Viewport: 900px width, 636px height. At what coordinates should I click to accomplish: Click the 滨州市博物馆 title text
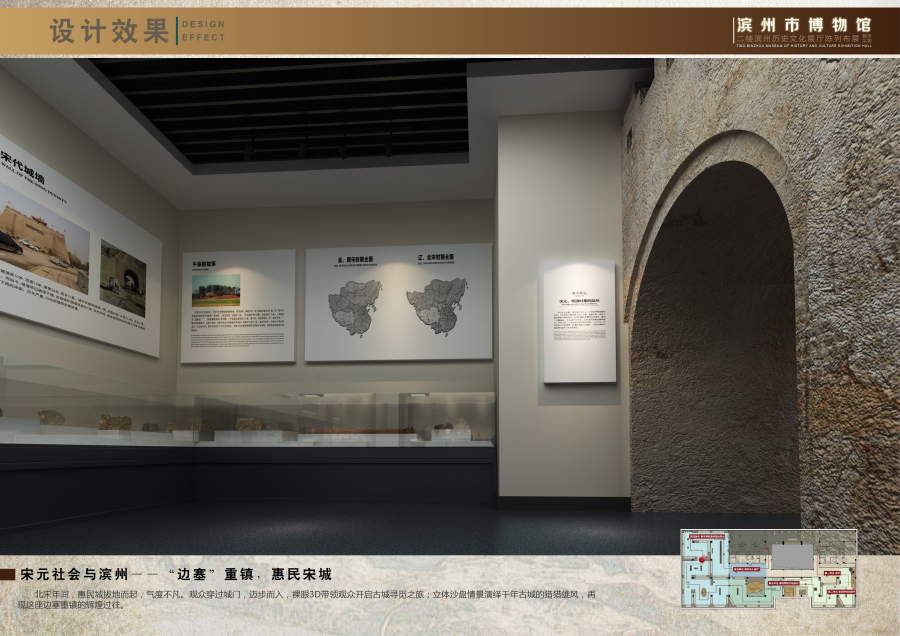pyautogui.click(x=802, y=24)
